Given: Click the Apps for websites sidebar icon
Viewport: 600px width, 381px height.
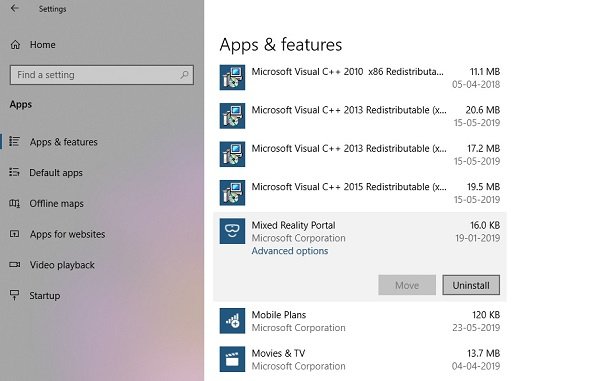Looking at the screenshot, I should [x=15, y=234].
